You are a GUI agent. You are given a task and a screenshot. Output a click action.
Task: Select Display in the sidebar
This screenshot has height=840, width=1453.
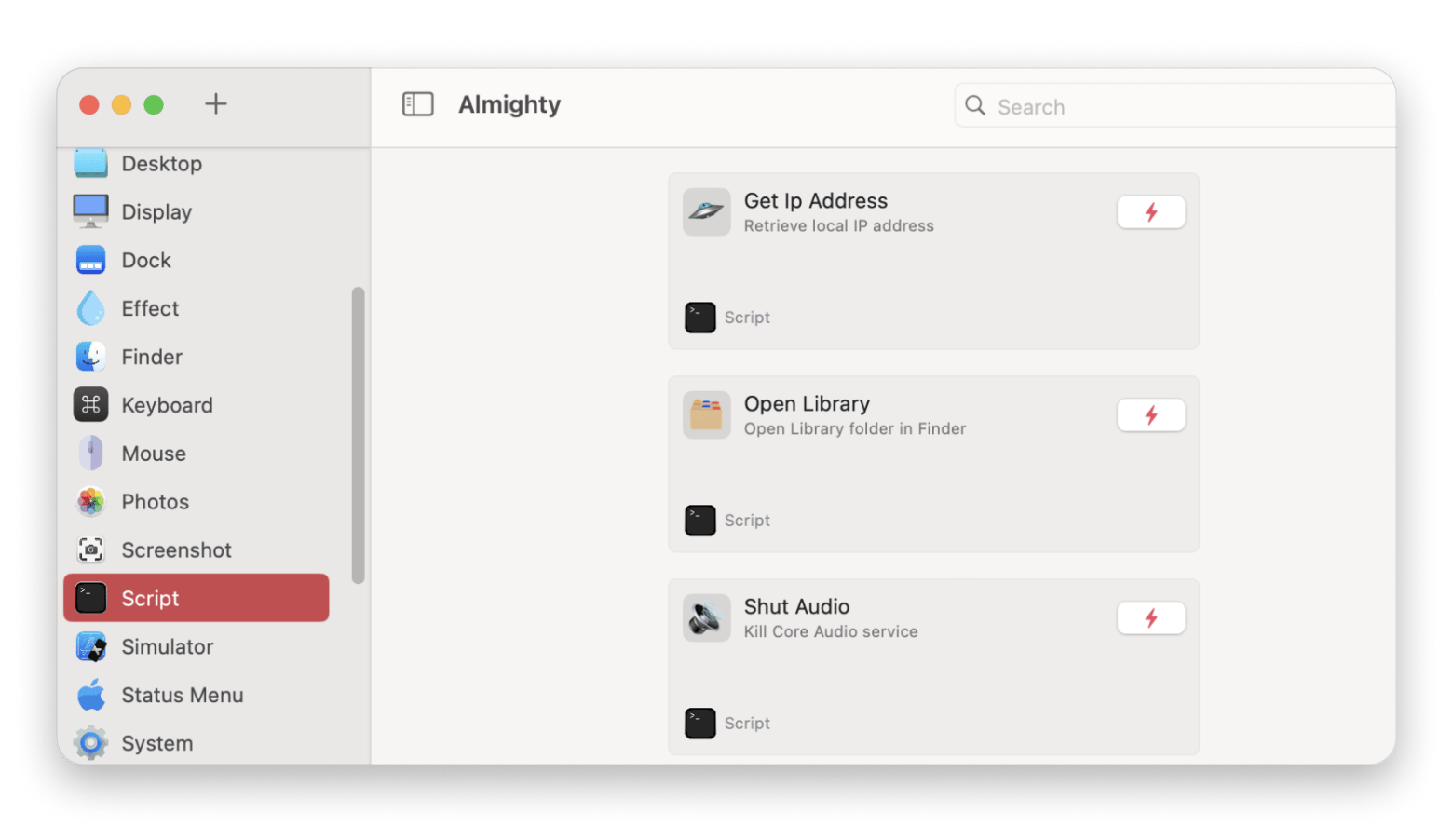[196, 211]
